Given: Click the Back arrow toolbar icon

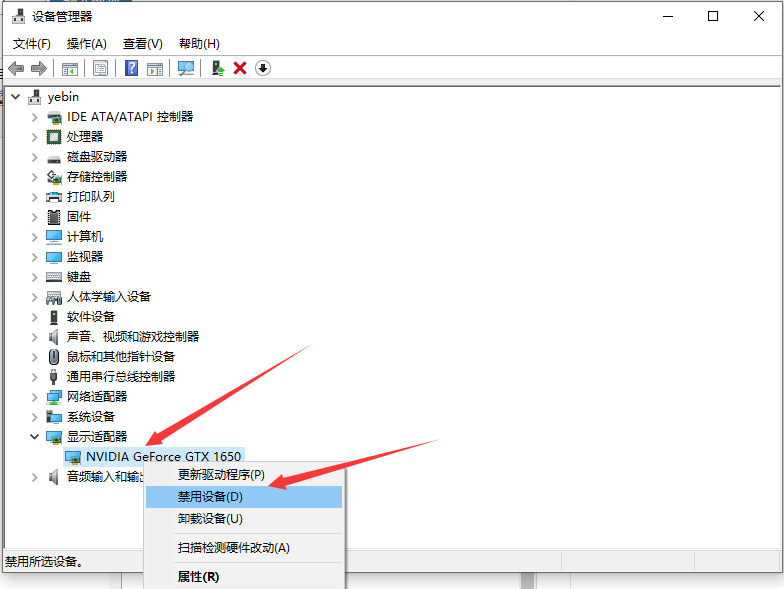Looking at the screenshot, I should click(x=16, y=68).
